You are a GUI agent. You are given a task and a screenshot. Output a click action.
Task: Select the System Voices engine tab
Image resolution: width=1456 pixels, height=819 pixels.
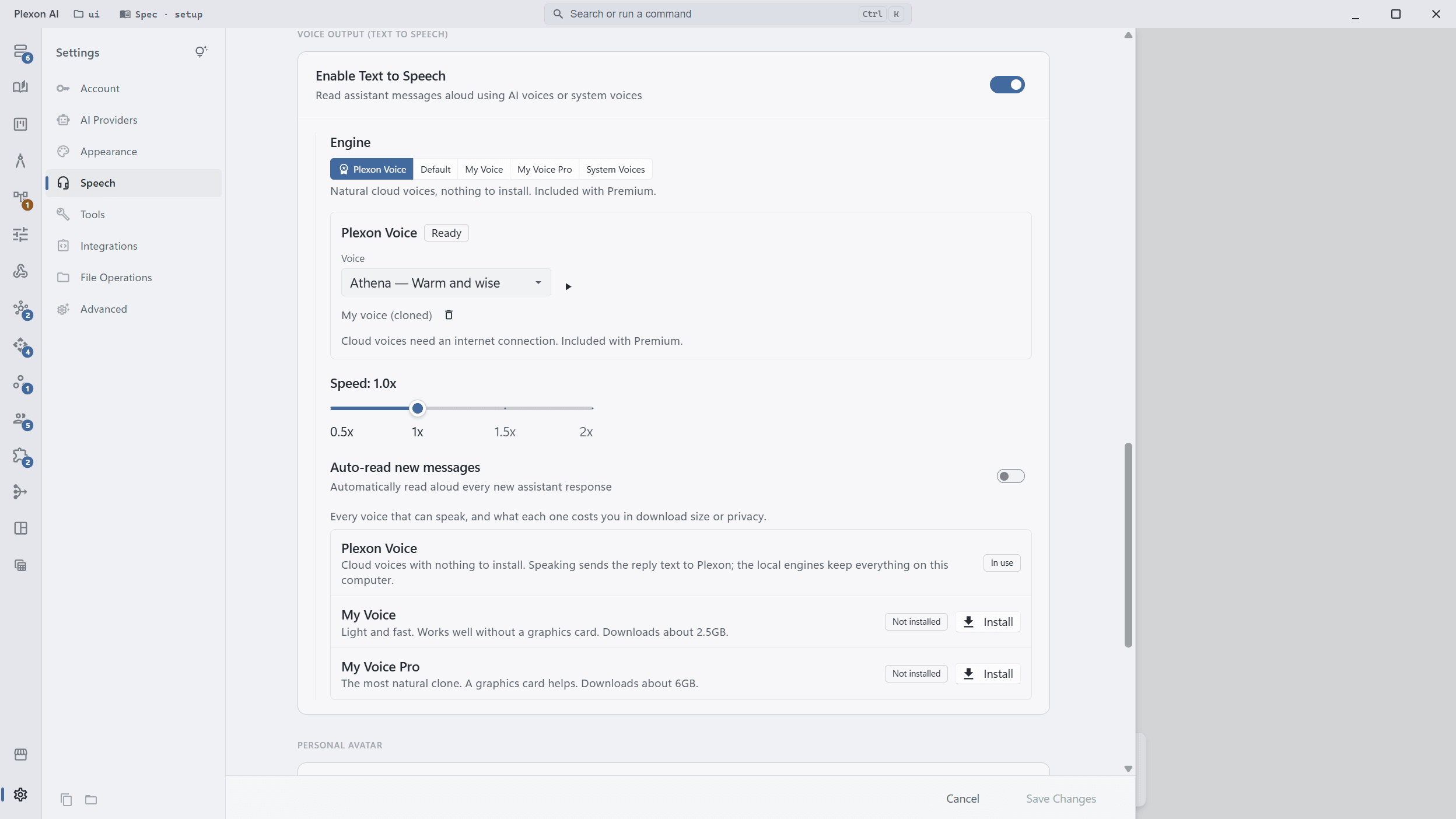[615, 169]
